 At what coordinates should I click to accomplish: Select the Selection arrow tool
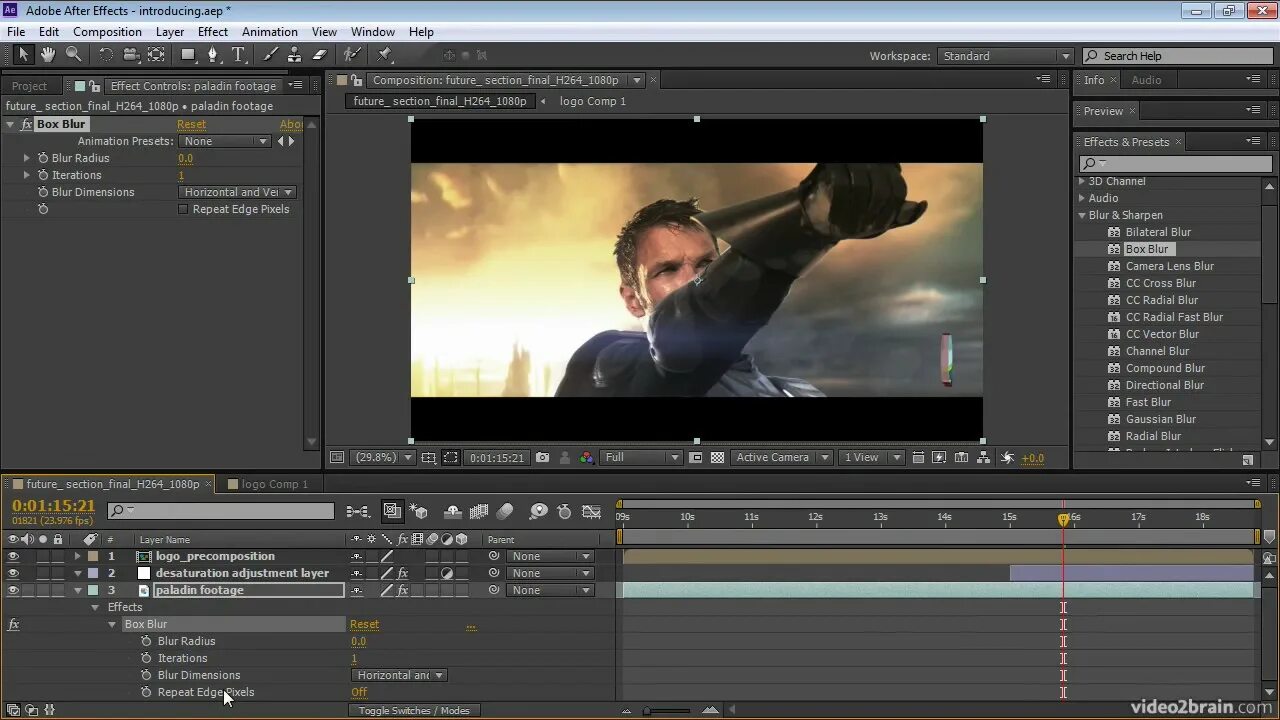pos(23,55)
